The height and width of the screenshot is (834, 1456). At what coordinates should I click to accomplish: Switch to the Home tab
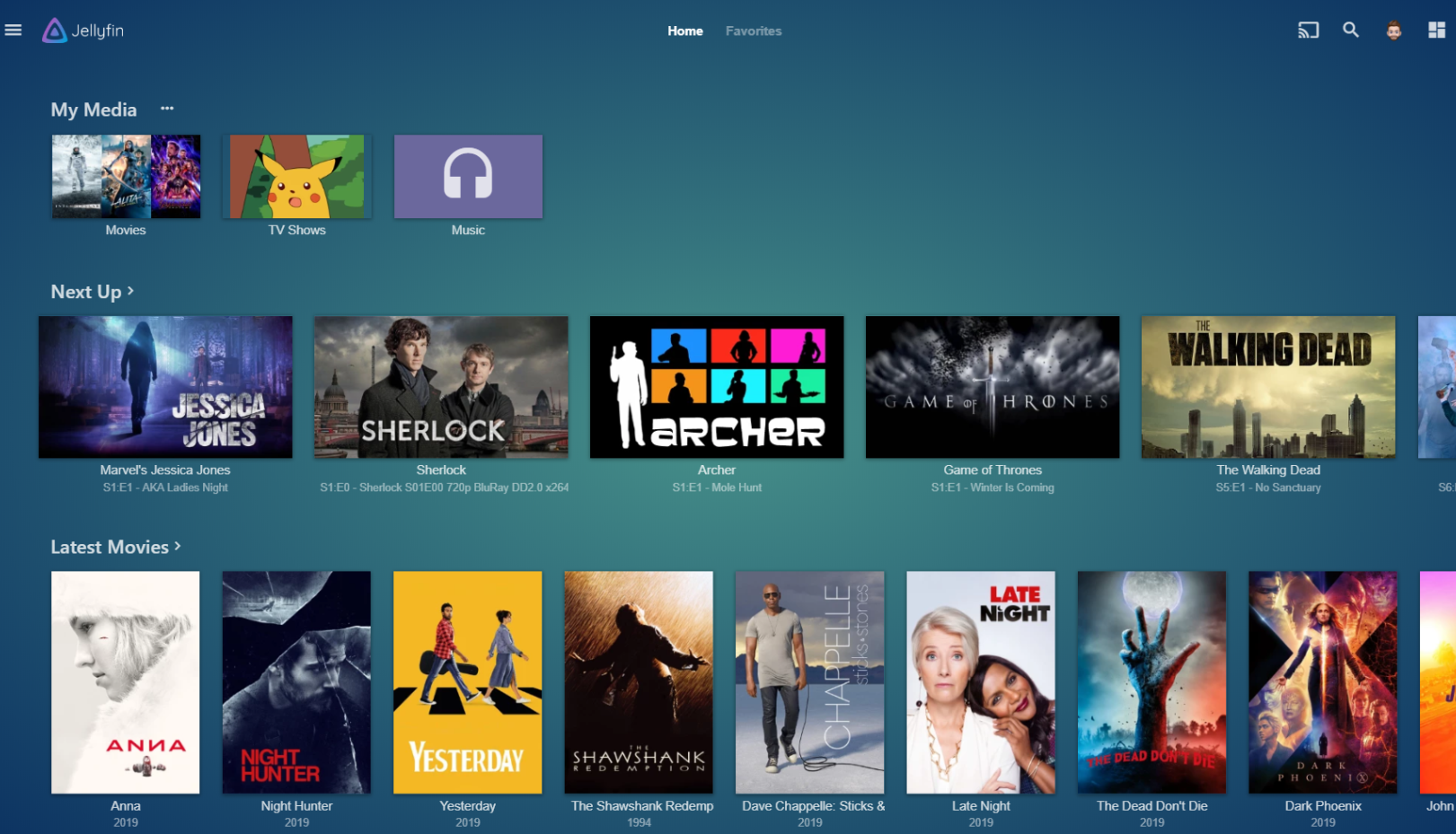(685, 31)
